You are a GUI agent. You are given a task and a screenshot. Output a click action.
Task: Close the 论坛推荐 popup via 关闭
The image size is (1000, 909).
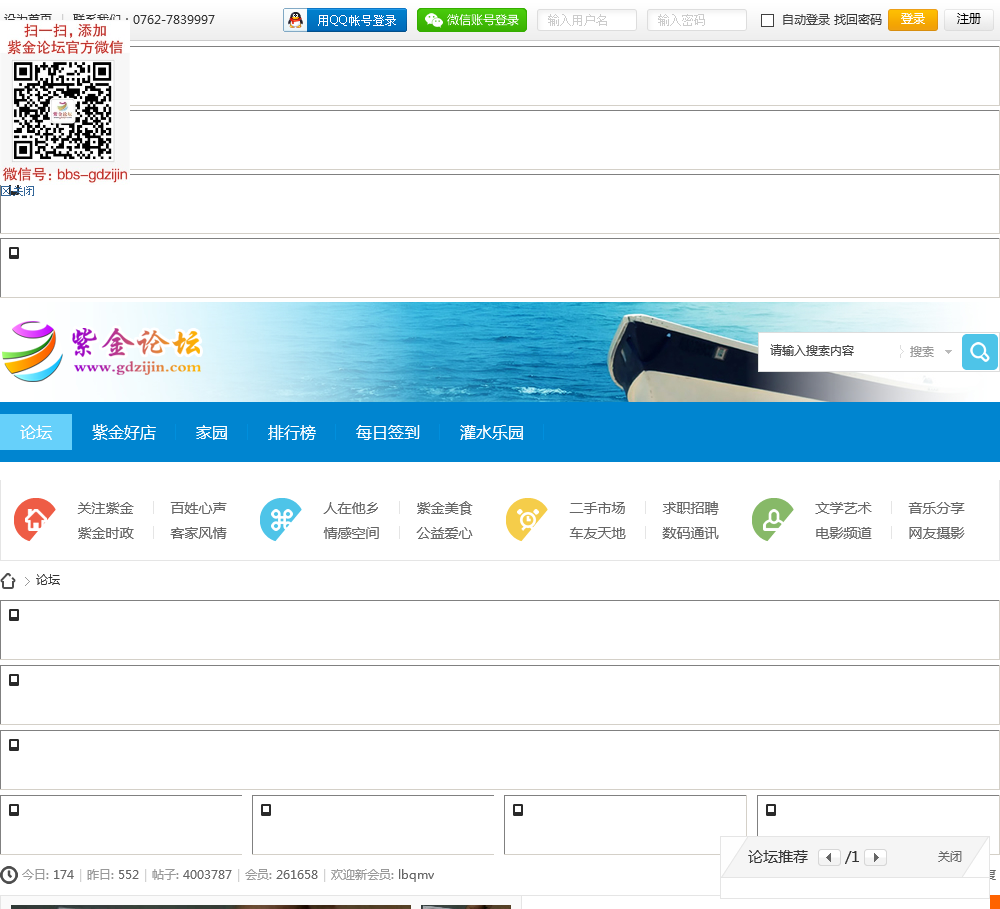(950, 857)
